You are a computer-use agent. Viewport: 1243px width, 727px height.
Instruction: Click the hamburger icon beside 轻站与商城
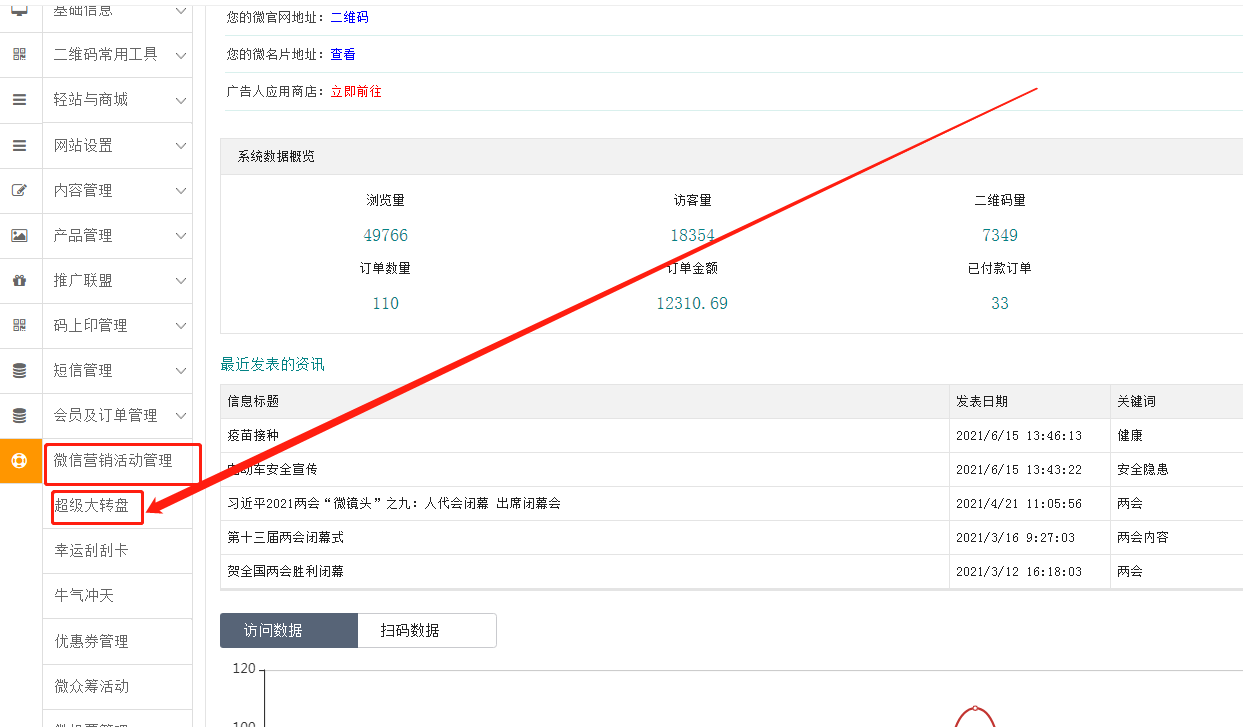pyautogui.click(x=19, y=100)
